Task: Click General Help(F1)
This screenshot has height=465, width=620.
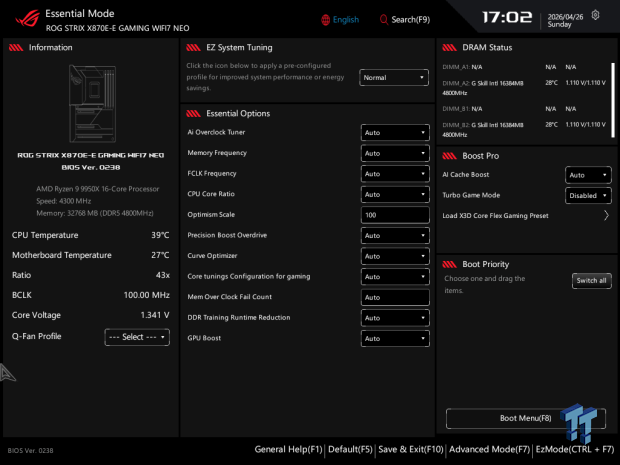Action: click(288, 449)
